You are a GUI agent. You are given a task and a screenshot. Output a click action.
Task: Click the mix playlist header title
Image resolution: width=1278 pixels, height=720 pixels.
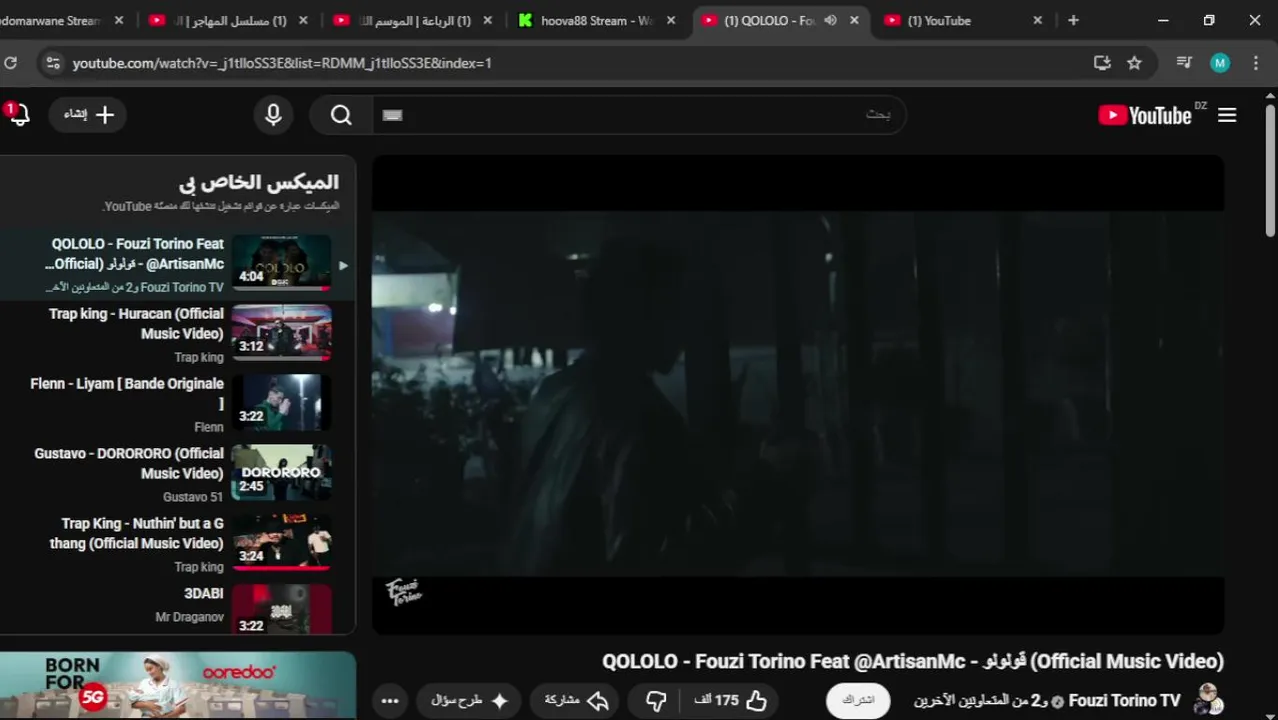(x=259, y=182)
